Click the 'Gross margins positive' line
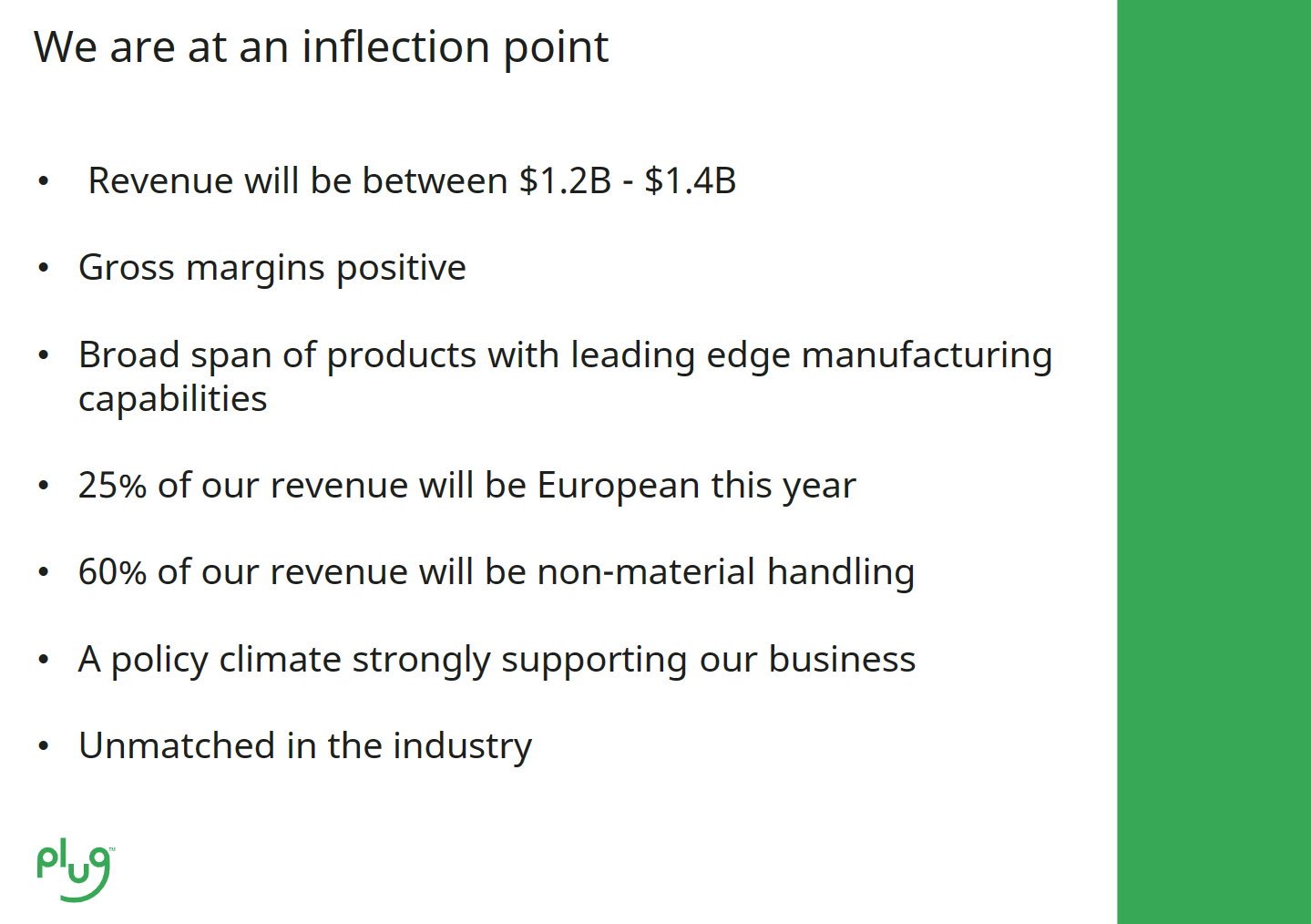Viewport: 1311px width, 924px height. pyautogui.click(x=272, y=268)
